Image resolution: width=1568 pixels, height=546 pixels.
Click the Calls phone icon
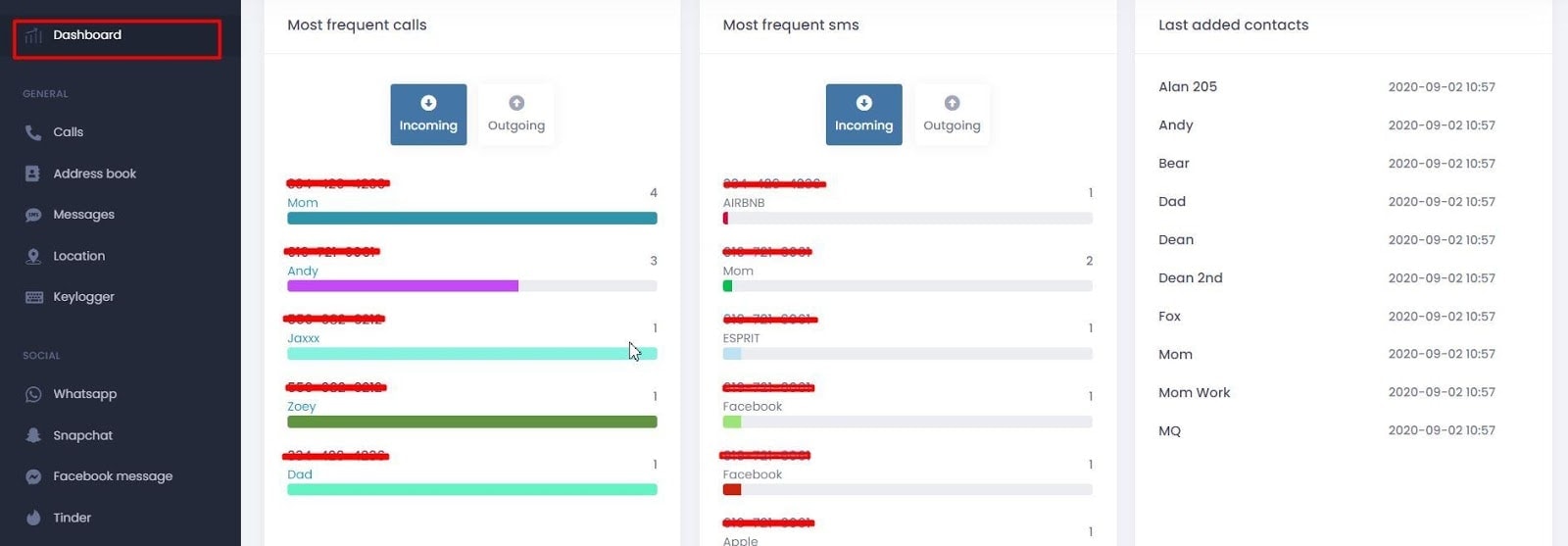tap(33, 132)
